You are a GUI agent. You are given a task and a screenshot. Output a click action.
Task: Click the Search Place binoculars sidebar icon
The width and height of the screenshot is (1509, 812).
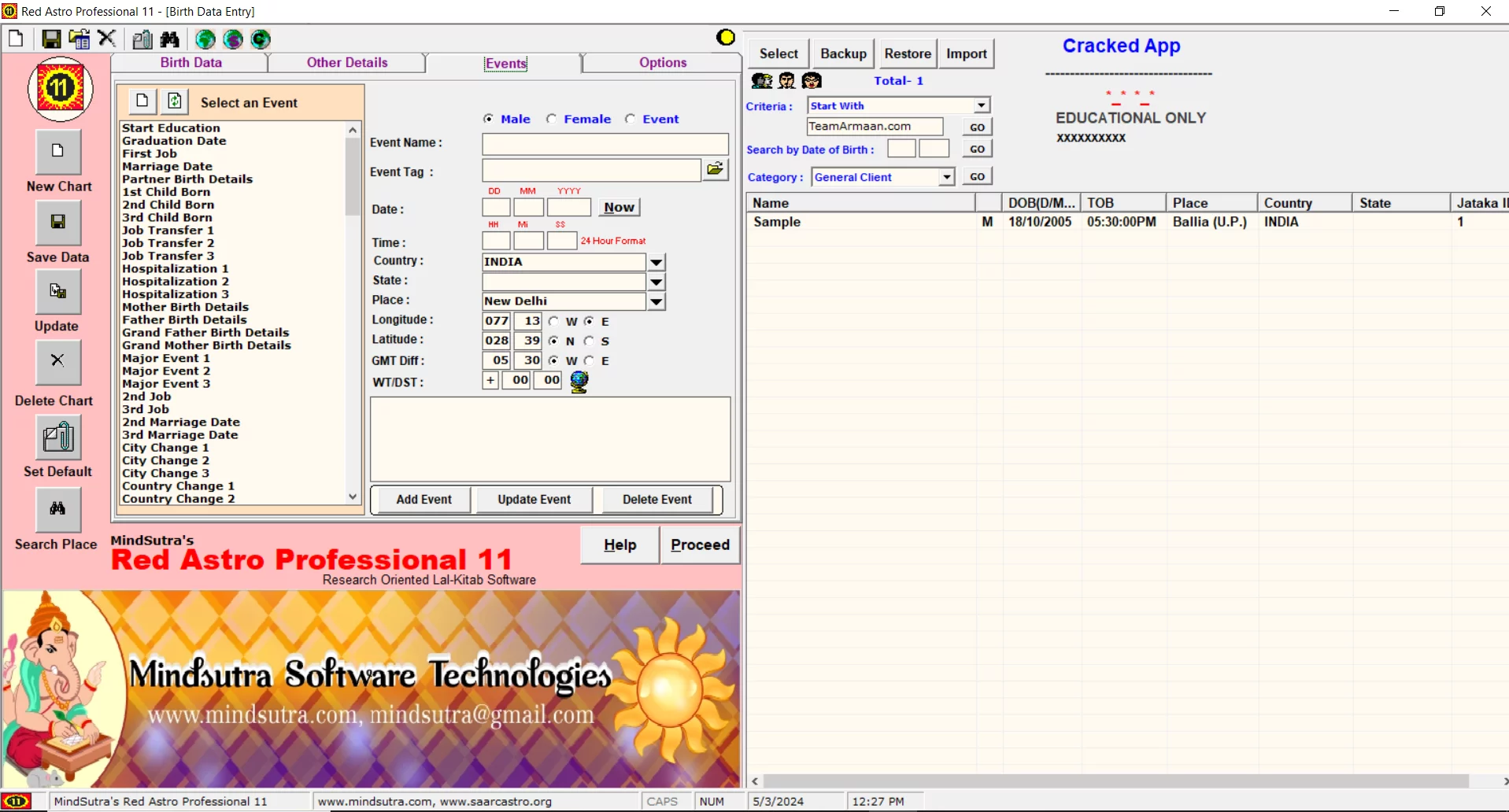pyautogui.click(x=58, y=509)
